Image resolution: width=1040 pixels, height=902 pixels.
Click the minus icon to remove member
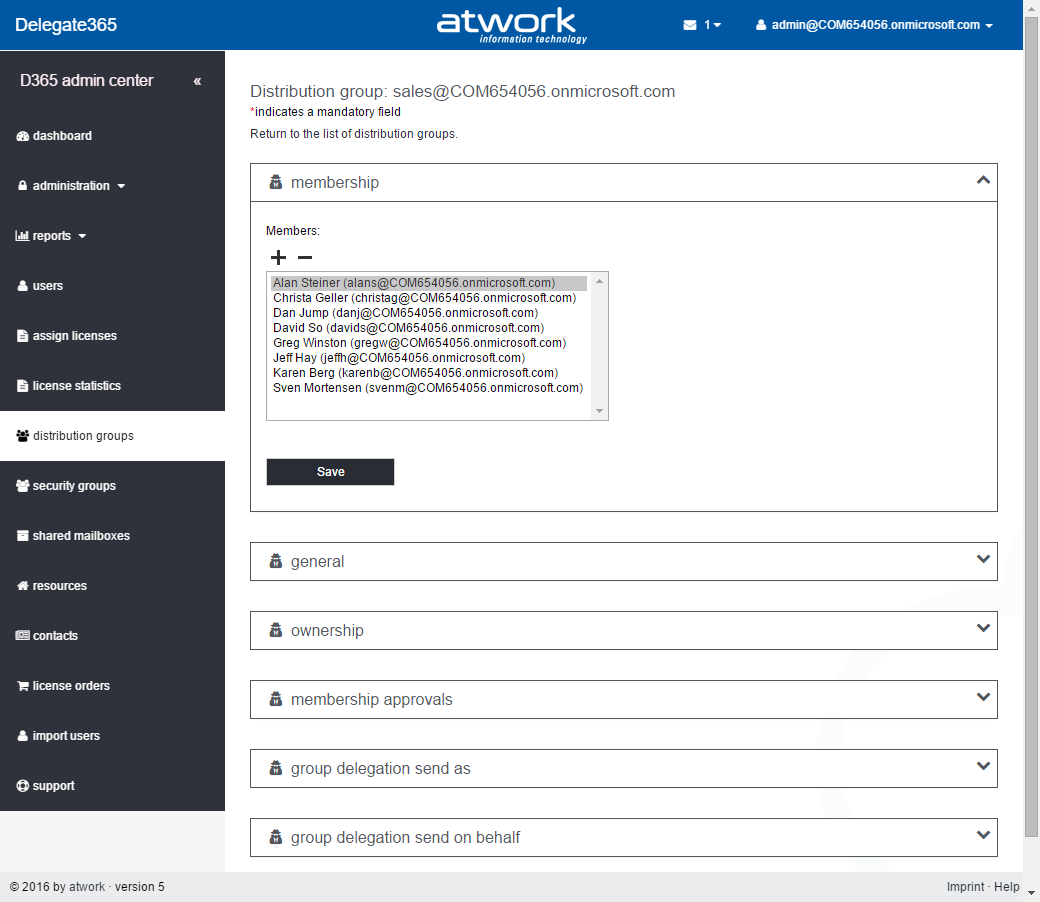coord(305,258)
